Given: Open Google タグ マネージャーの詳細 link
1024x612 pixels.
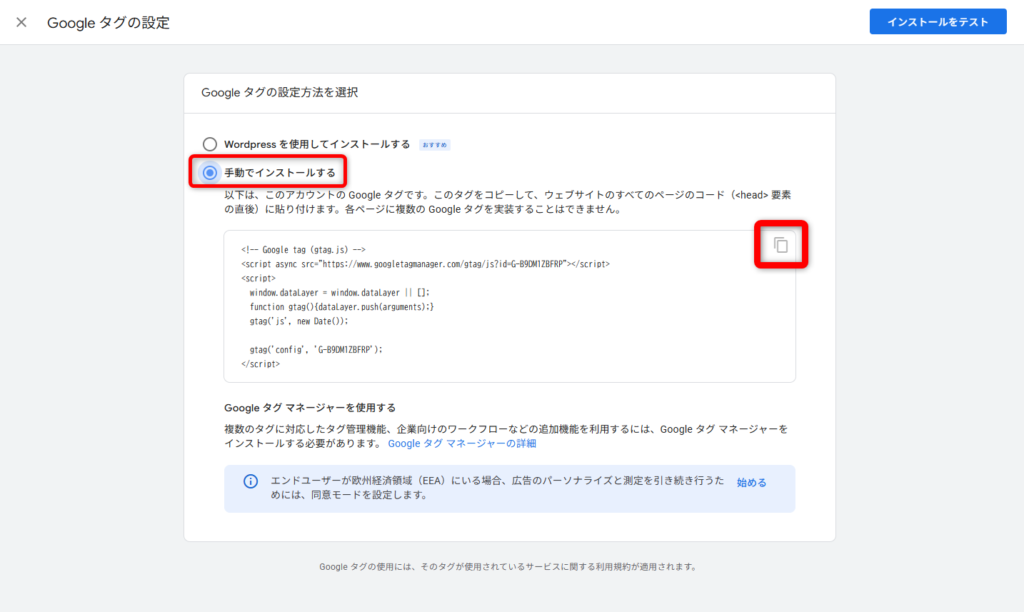Looking at the screenshot, I should [462, 443].
